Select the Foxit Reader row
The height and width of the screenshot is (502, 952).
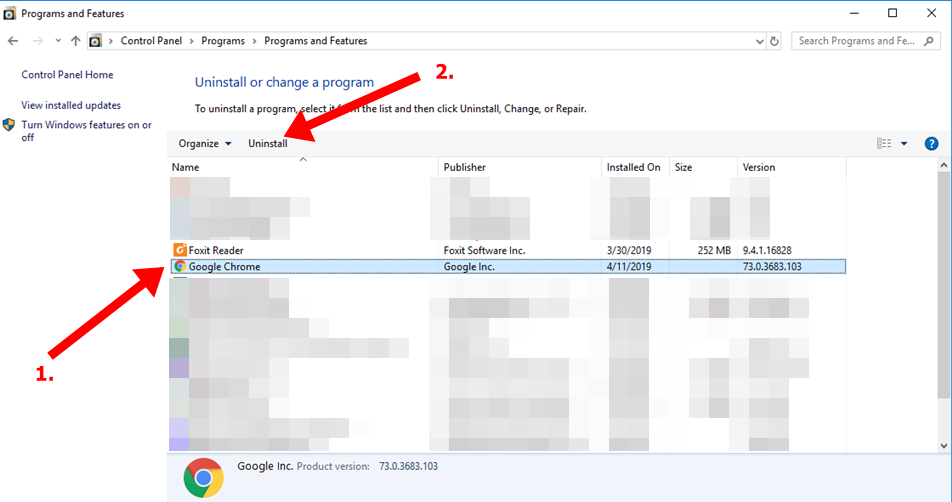508,250
